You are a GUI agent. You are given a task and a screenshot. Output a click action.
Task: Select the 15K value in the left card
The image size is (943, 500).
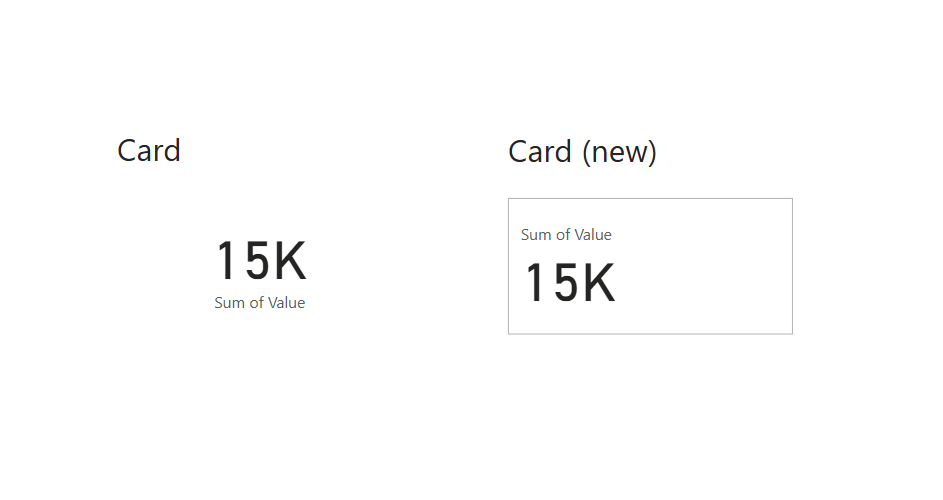(x=260, y=261)
